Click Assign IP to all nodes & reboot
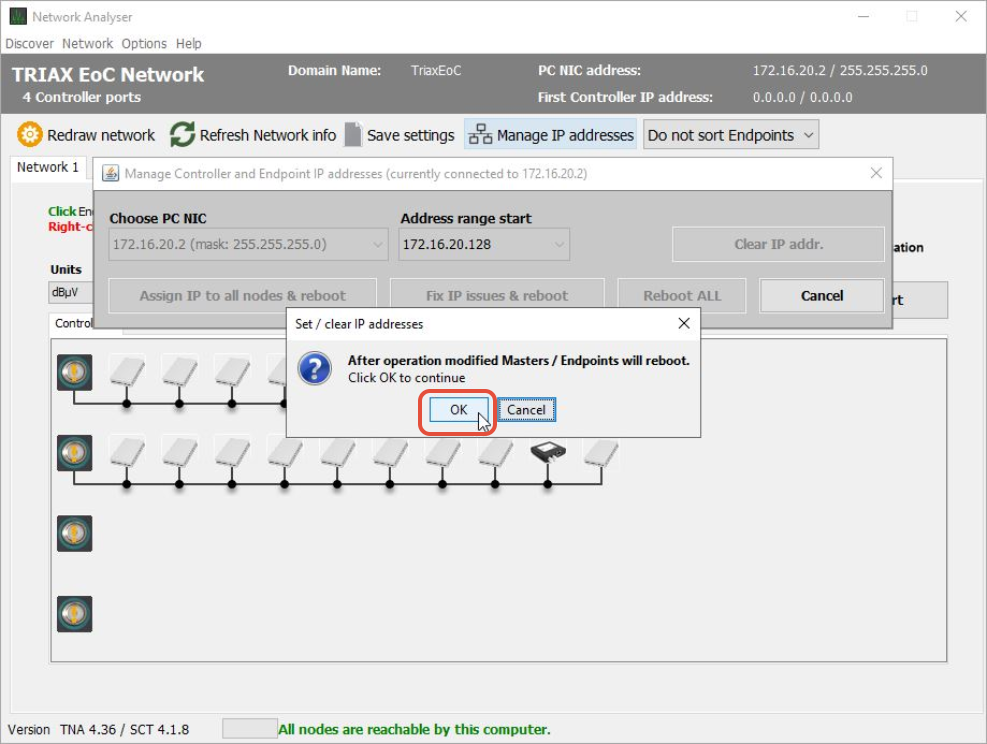Screen dimensions: 987x744 242,296
